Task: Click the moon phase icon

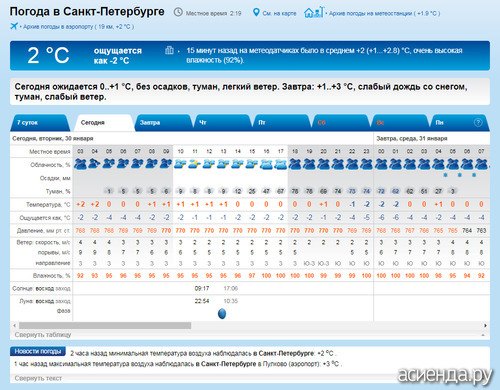Action: [x=222, y=314]
